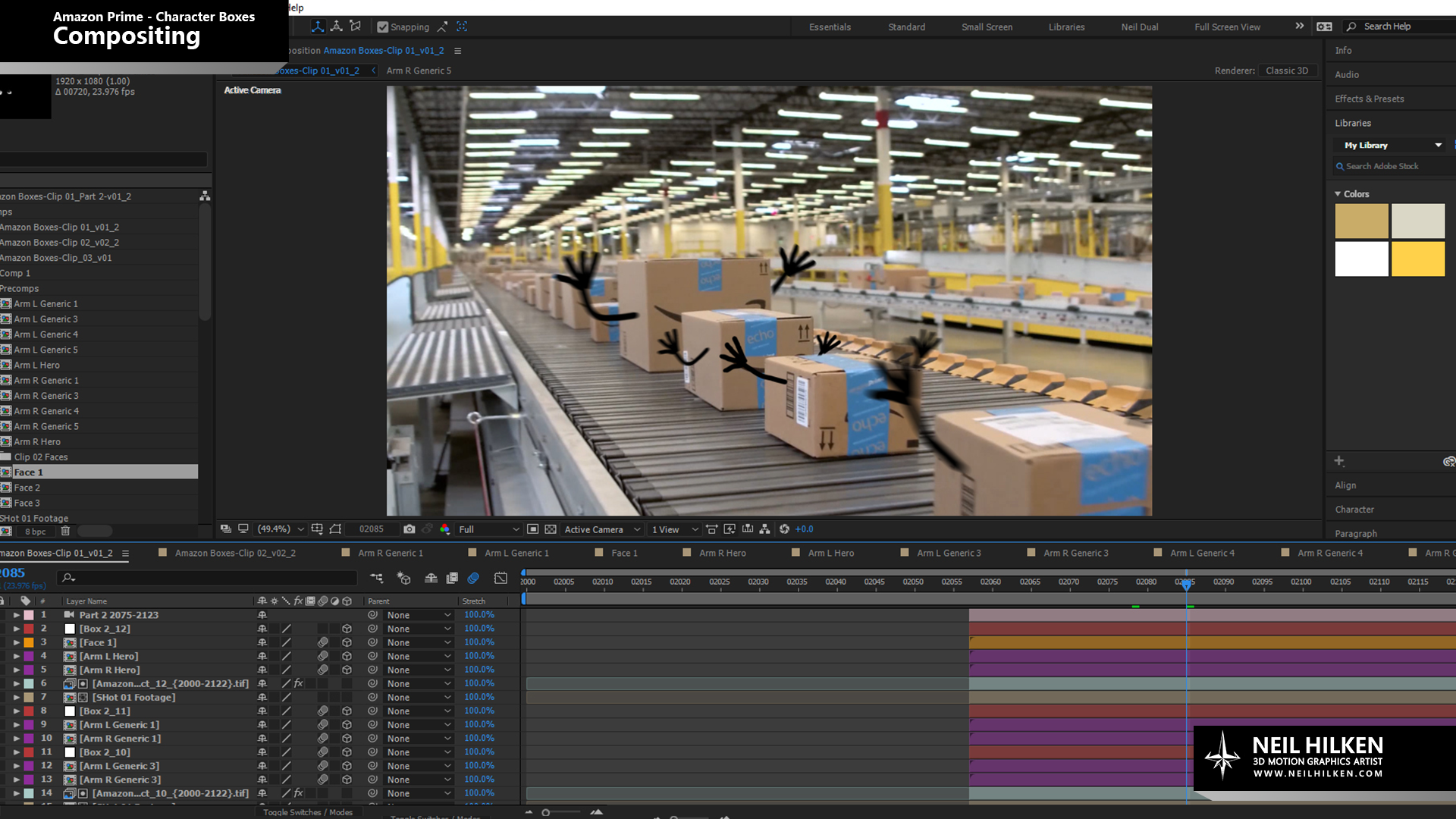Open the Renderer Classic 3D button
The height and width of the screenshot is (819, 1456).
pos(1287,71)
